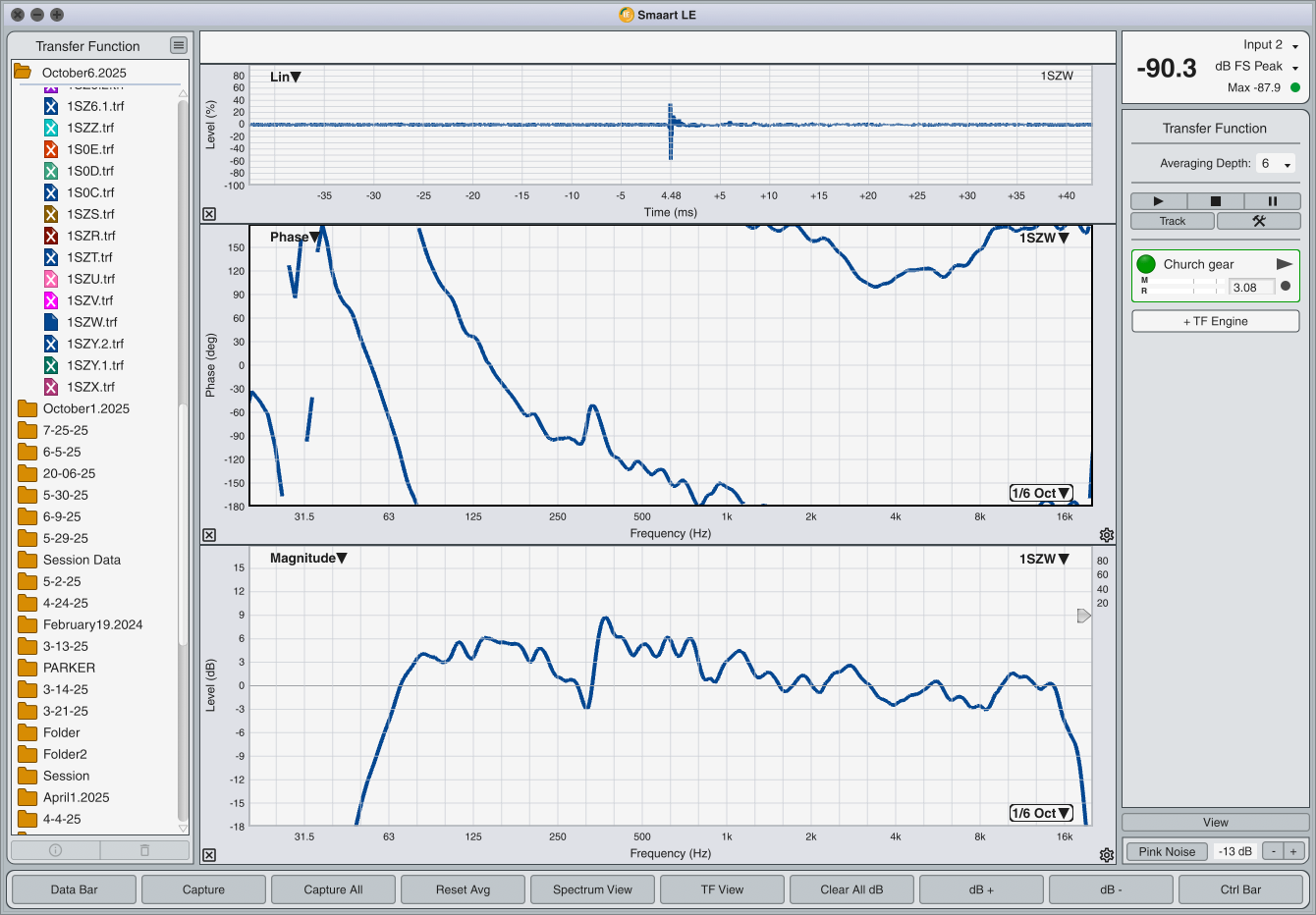The width and height of the screenshot is (1316, 915).
Task: Open measurement settings via tools icon
Action: [1258, 221]
